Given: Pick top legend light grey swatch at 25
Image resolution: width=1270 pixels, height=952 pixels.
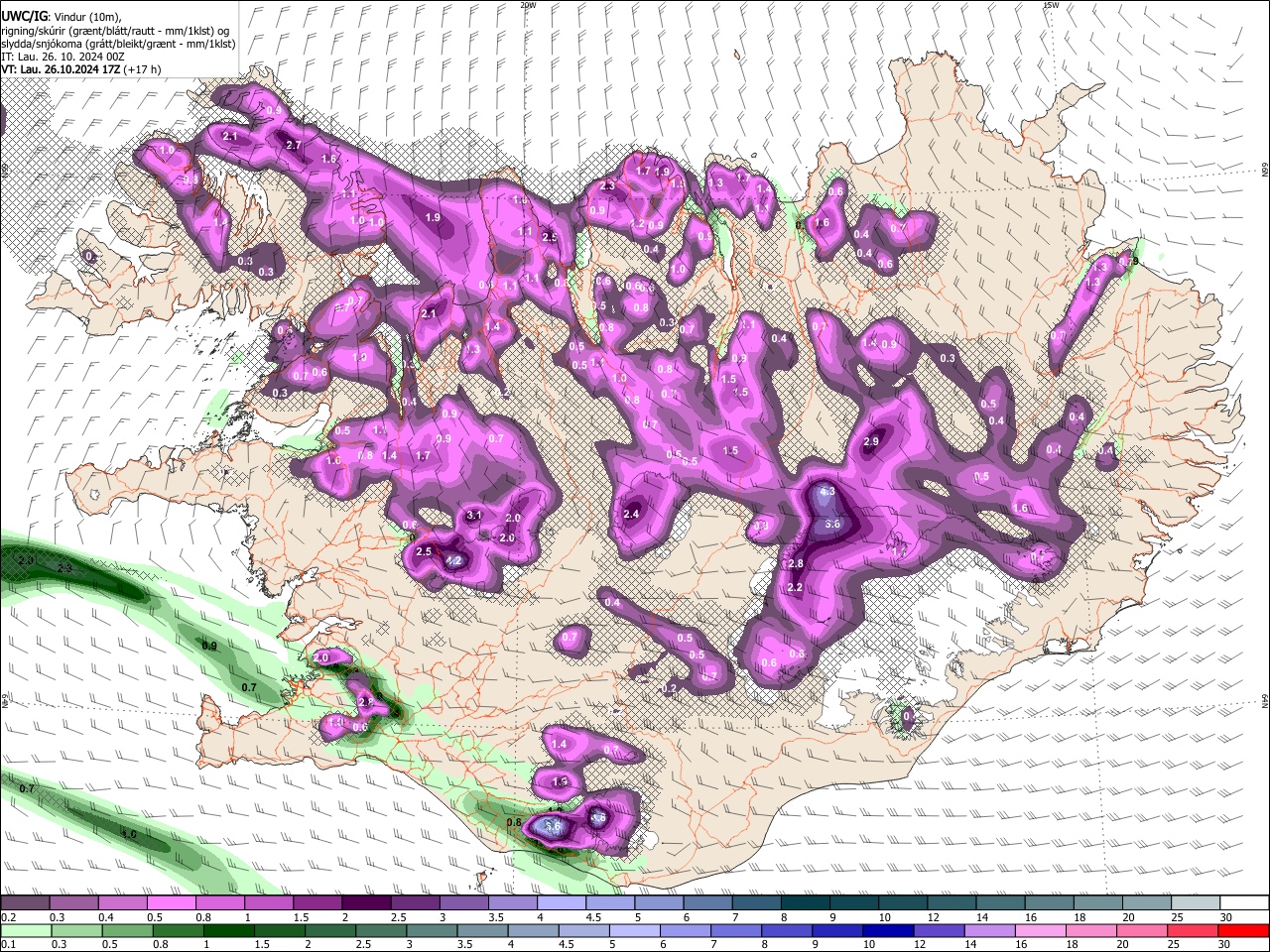Looking at the screenshot, I should (1197, 903).
